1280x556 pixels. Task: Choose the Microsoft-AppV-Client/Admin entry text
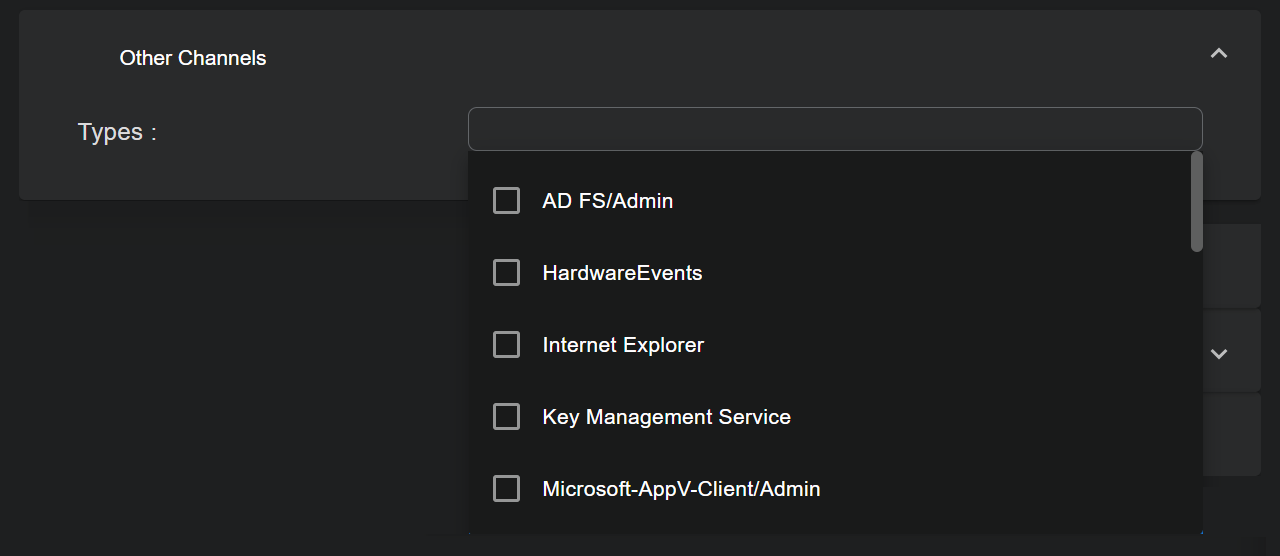click(x=681, y=489)
